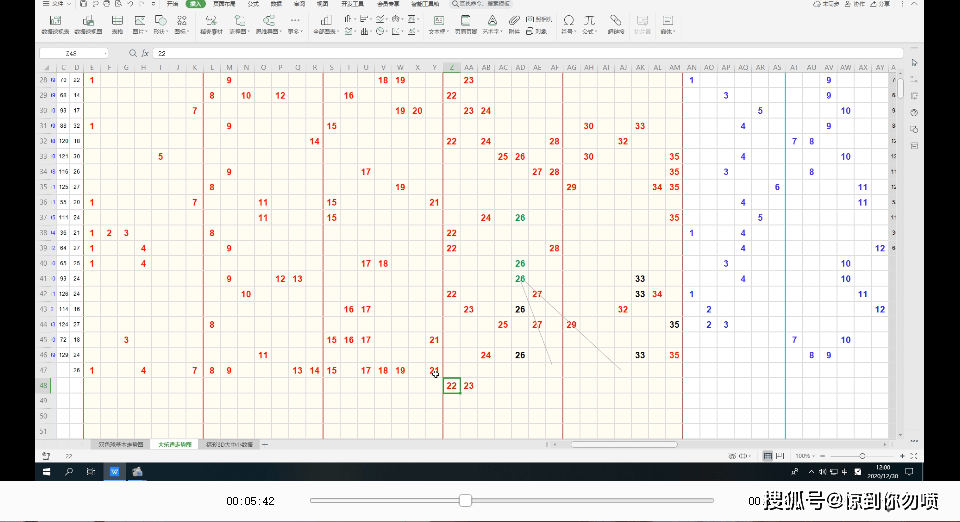Click the fx insert function icon
960x522 pixels.
tap(145, 53)
